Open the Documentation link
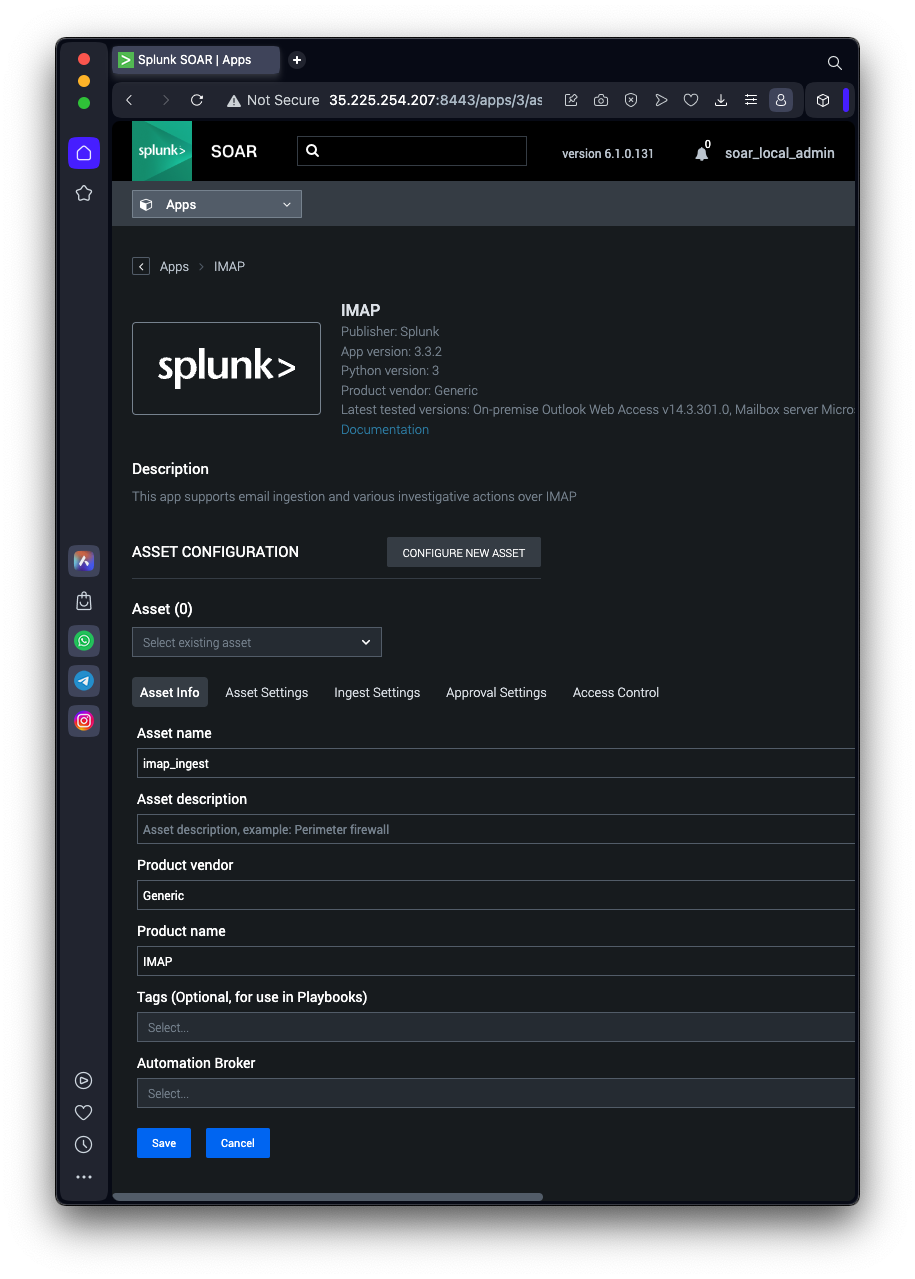This screenshot has height=1279, width=915. pos(385,429)
